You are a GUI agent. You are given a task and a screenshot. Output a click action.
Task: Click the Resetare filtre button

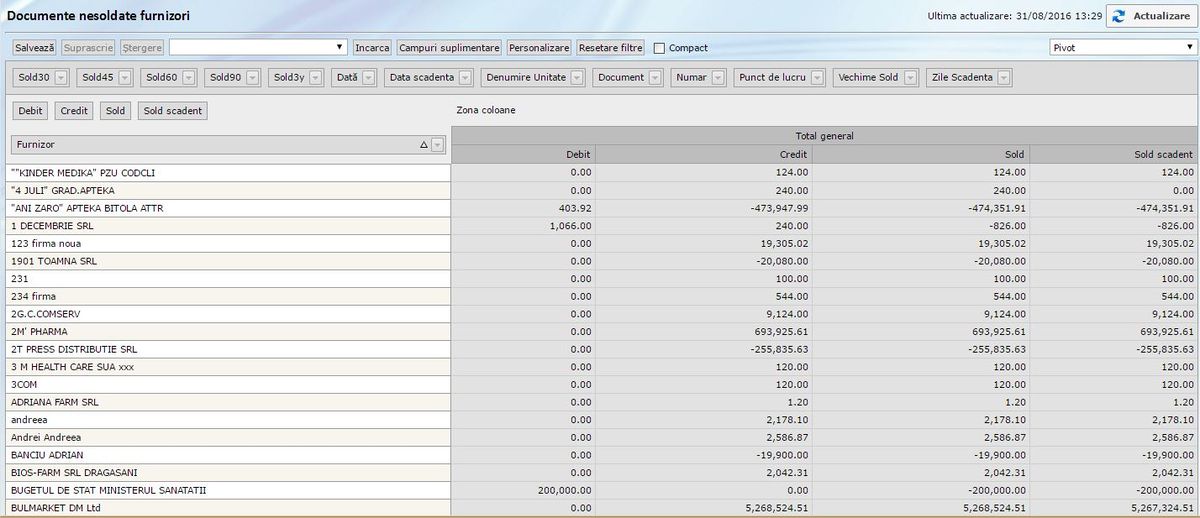click(611, 48)
